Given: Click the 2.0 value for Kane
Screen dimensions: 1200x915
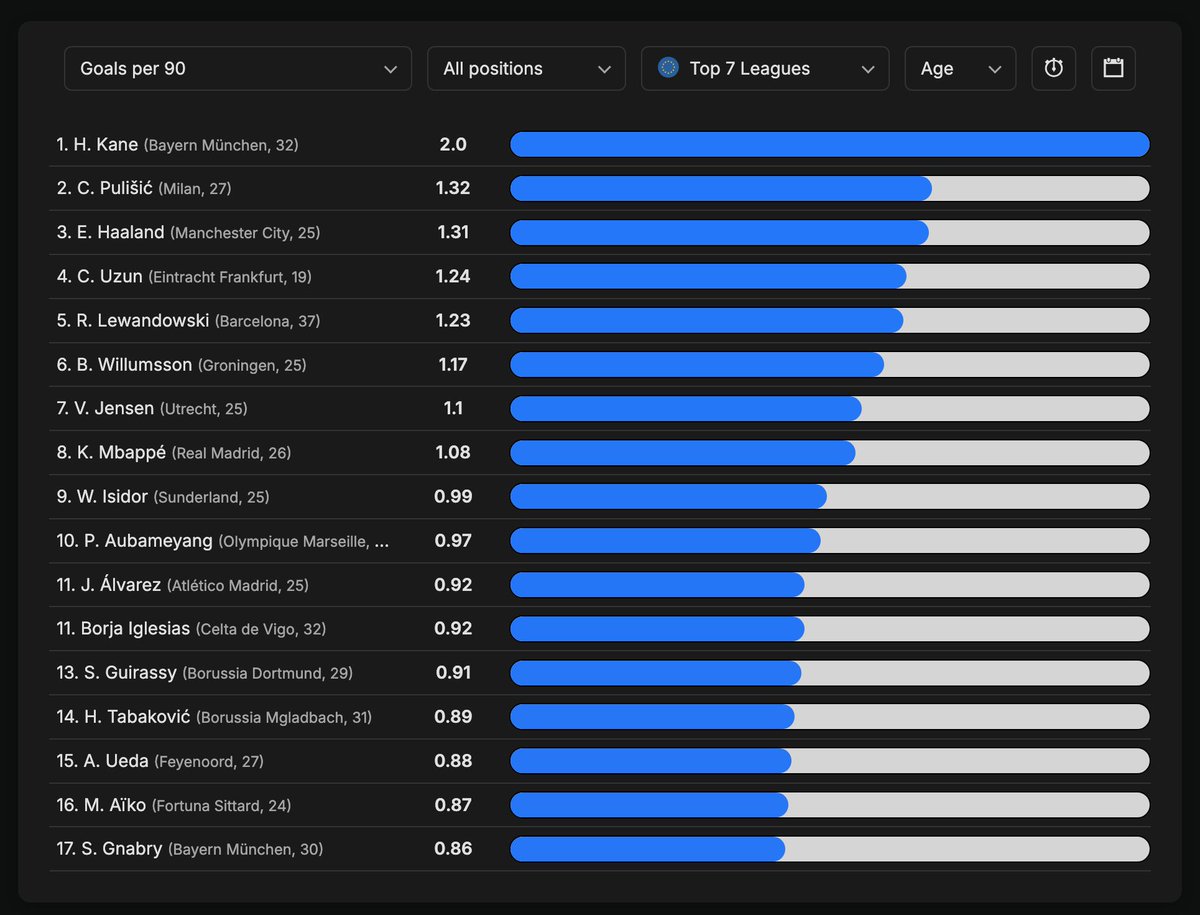Looking at the screenshot, I should click(453, 145).
